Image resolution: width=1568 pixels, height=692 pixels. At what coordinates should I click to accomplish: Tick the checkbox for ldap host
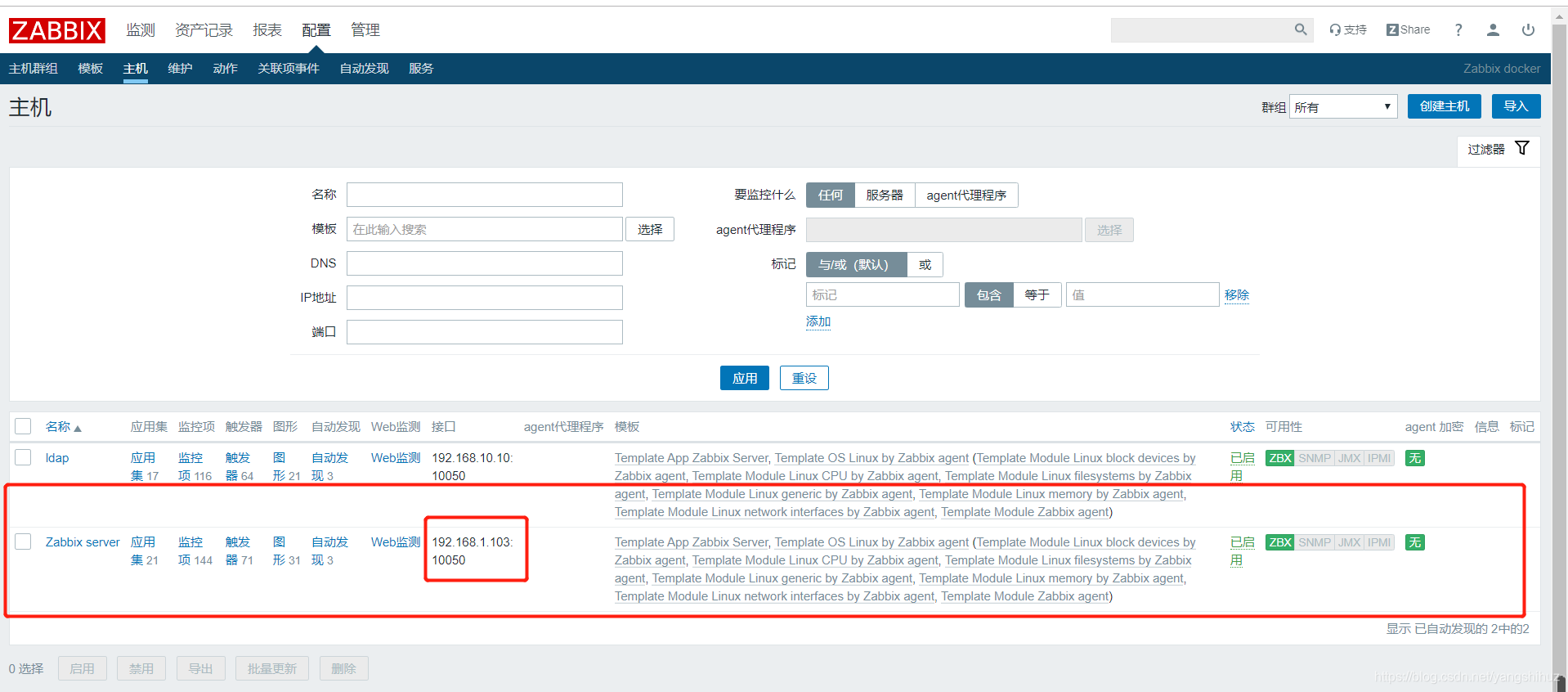click(23, 457)
